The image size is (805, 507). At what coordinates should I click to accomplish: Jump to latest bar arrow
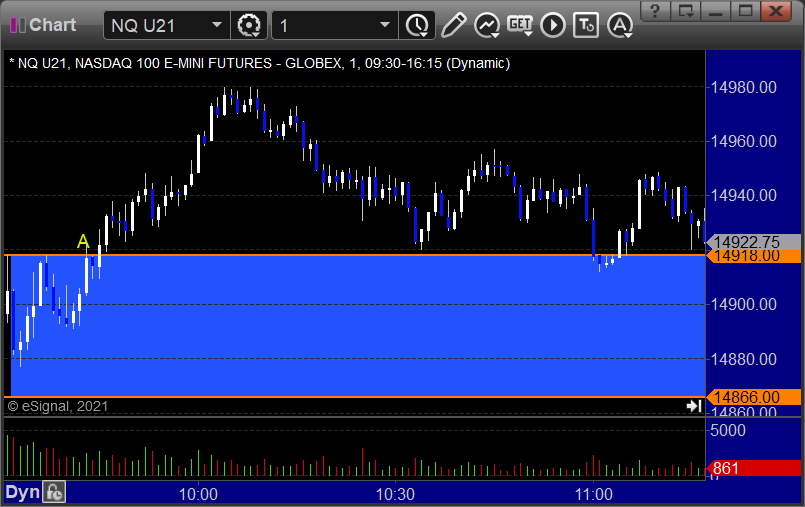[x=694, y=406]
